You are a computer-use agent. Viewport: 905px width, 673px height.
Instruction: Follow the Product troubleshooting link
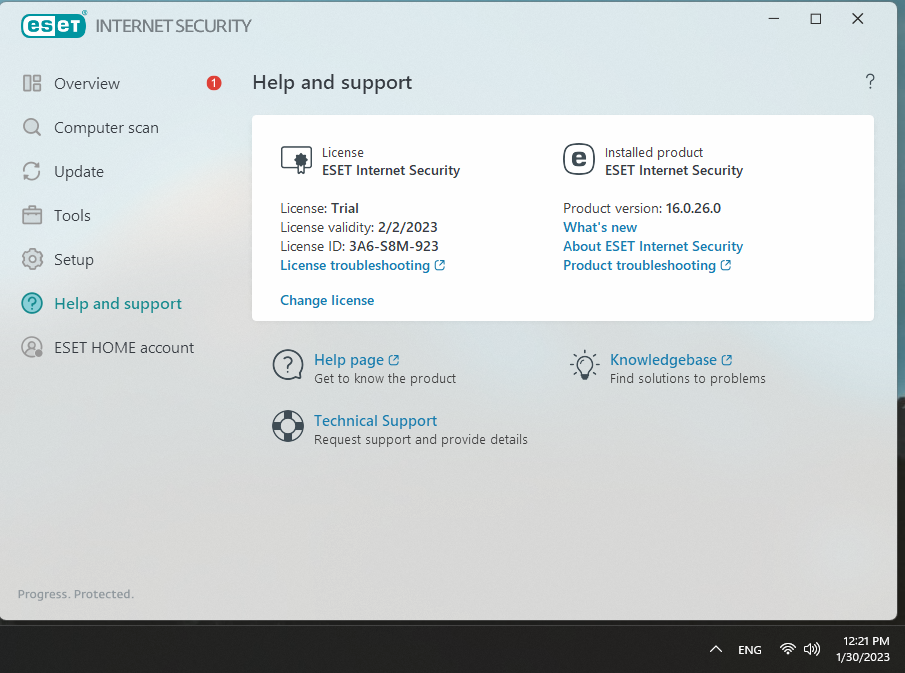[640, 266]
